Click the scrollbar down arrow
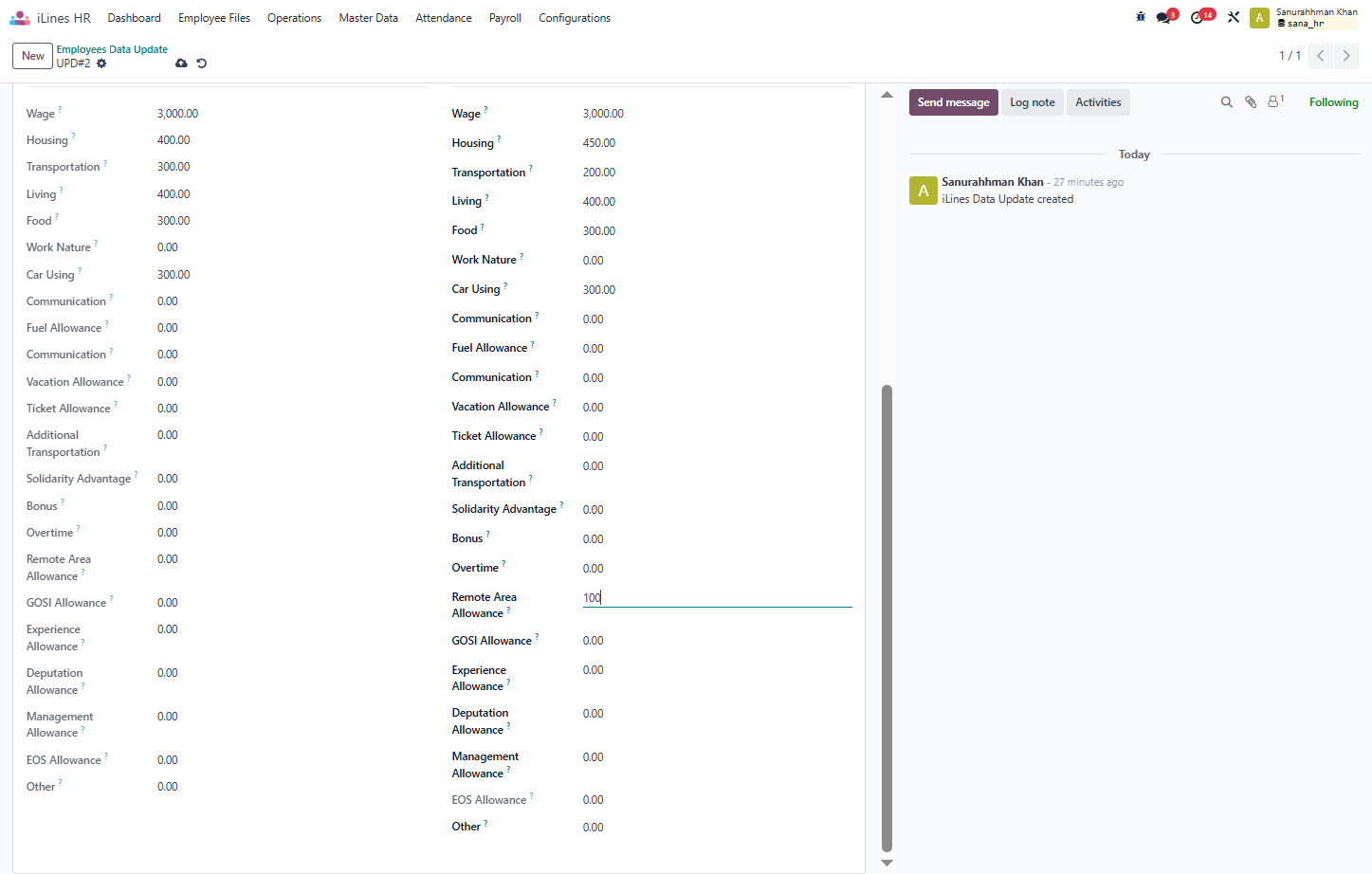 (x=887, y=863)
